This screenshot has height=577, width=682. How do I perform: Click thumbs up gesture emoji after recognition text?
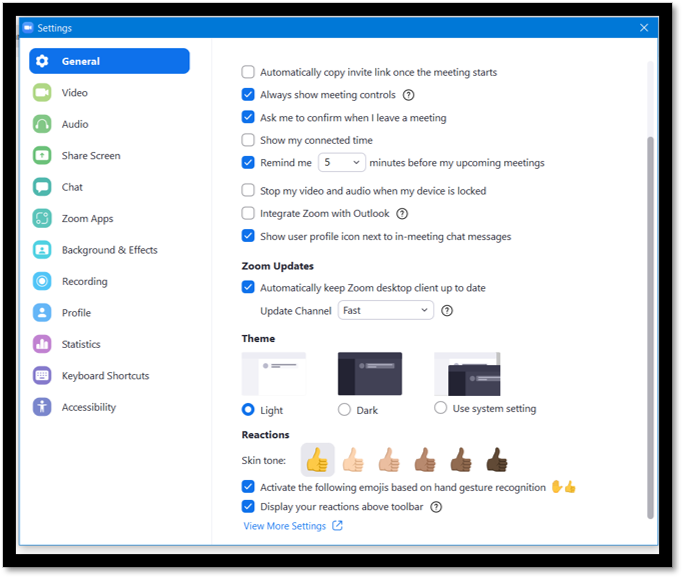[570, 487]
